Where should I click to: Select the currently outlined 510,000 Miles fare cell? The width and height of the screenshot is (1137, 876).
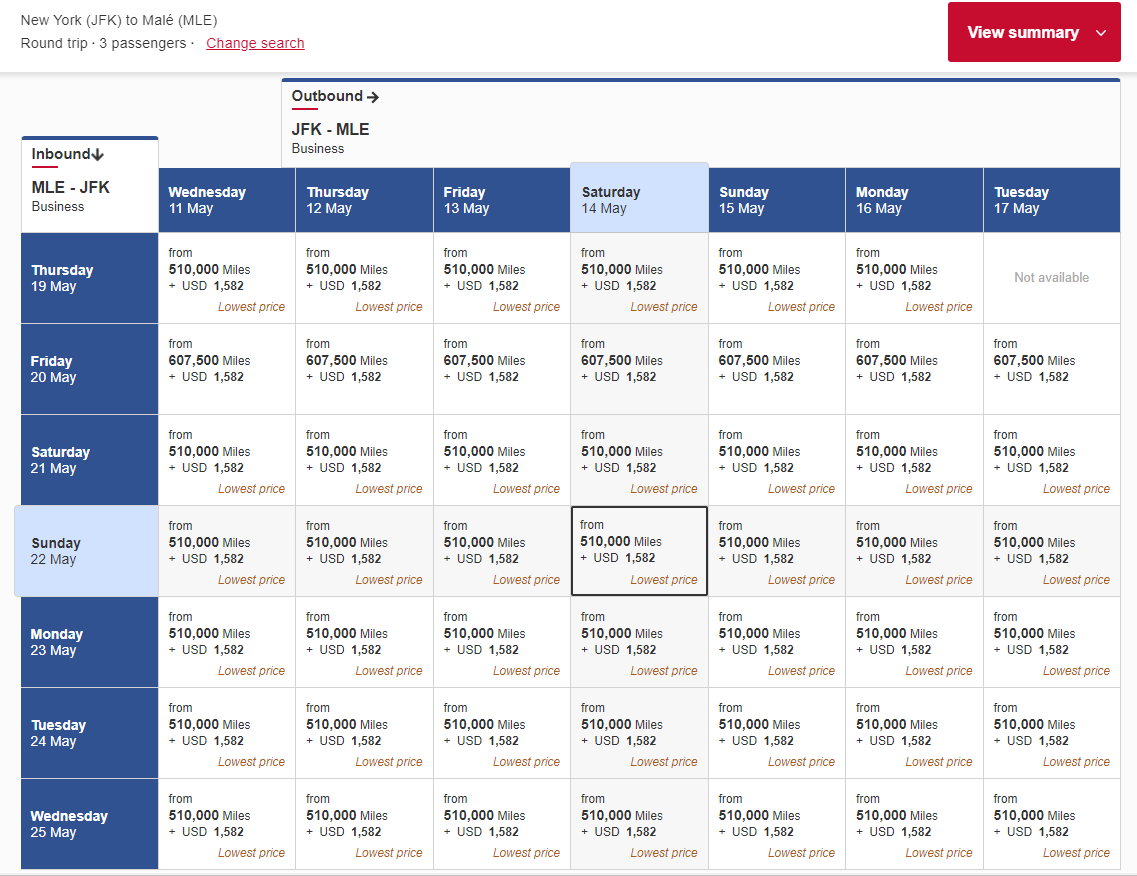point(639,551)
